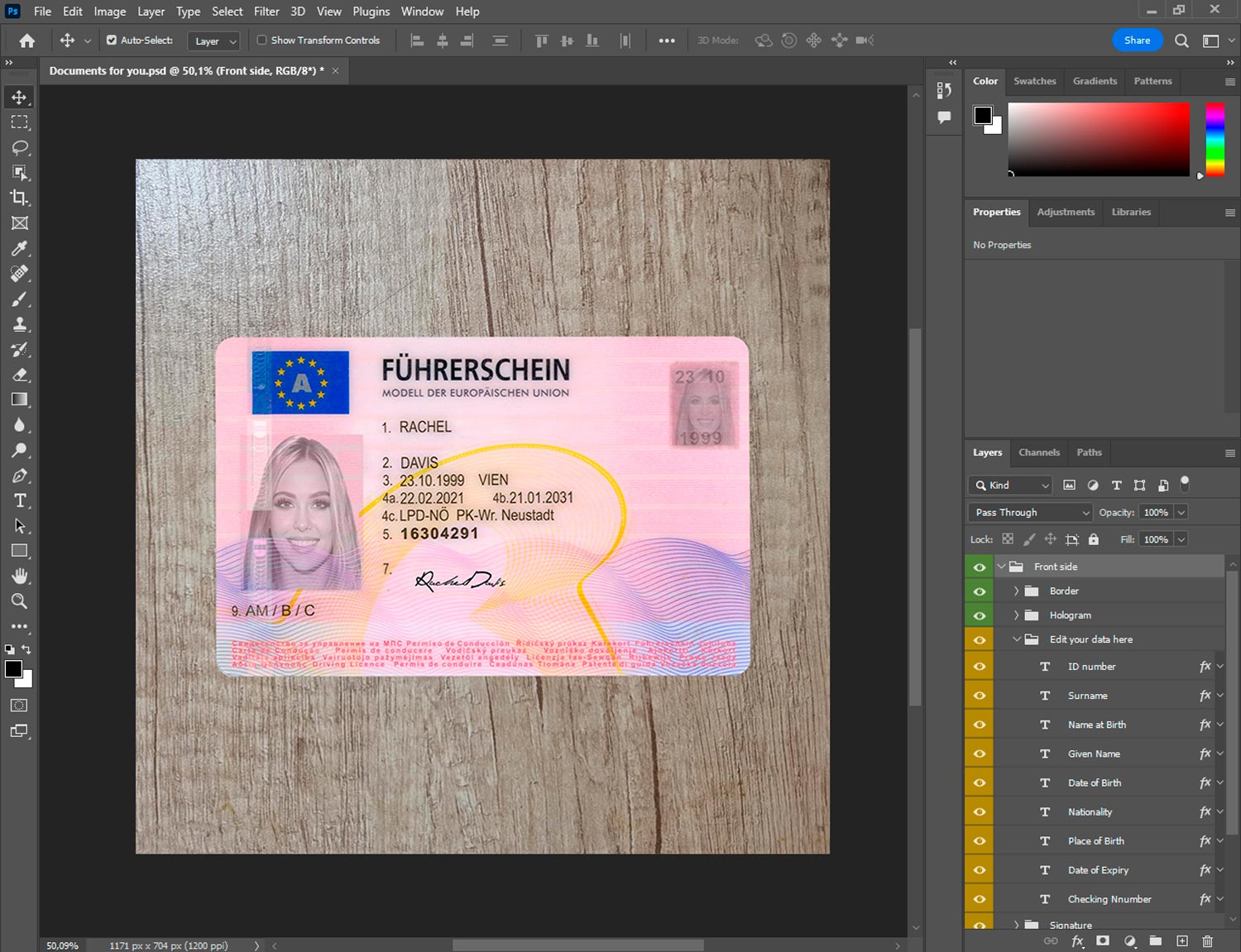Click the delete layer trash icon

1207,941
